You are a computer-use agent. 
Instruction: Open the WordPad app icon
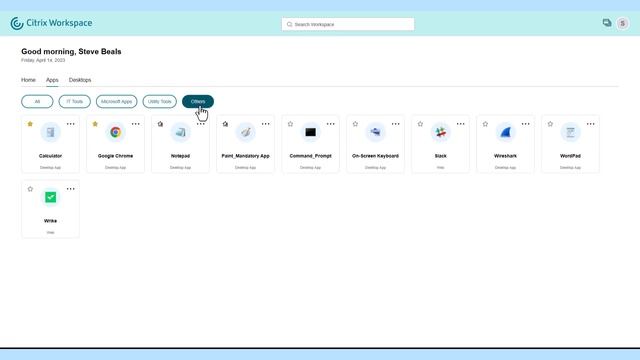tap(570, 132)
